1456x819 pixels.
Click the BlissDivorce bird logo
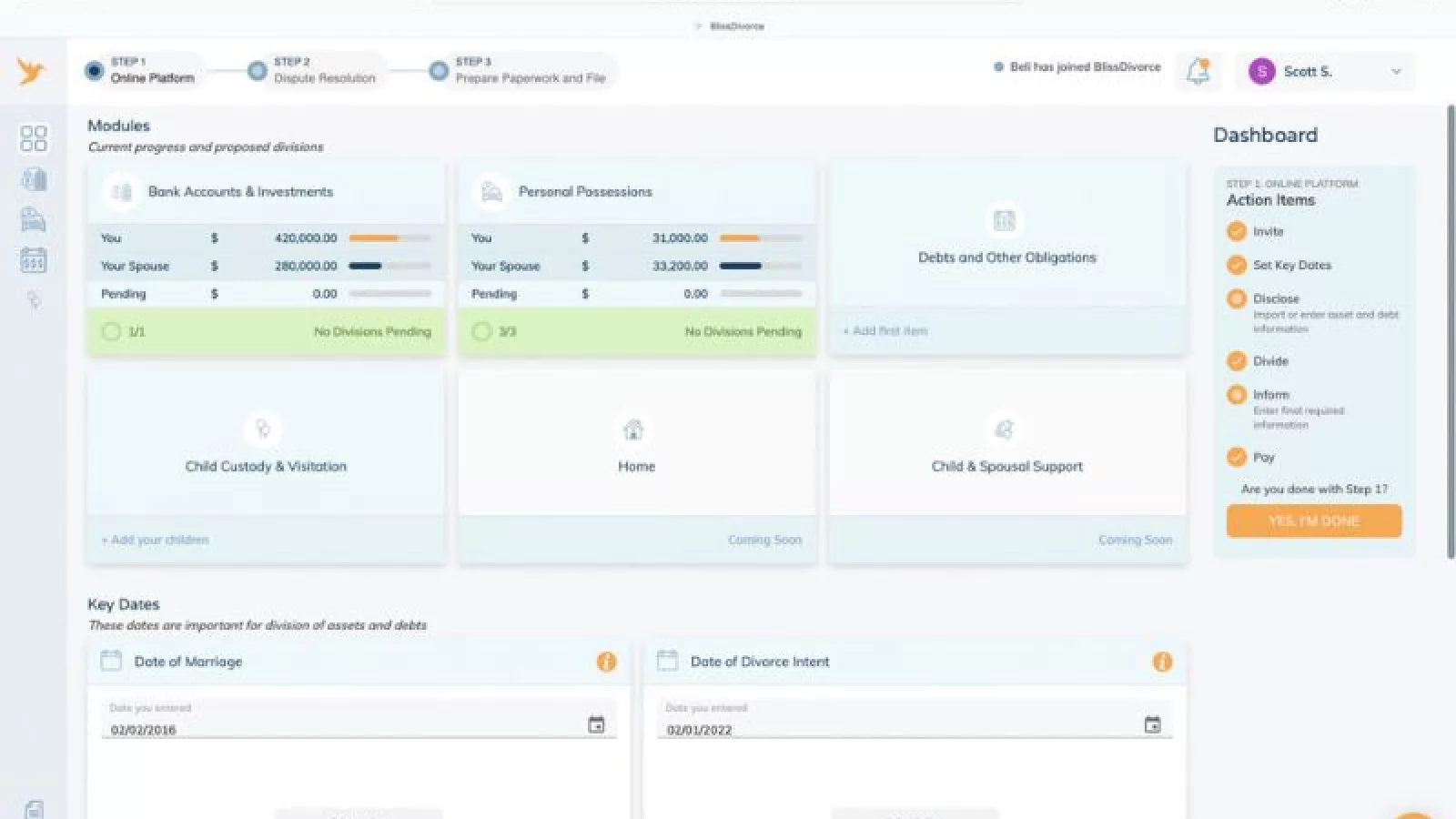31,71
